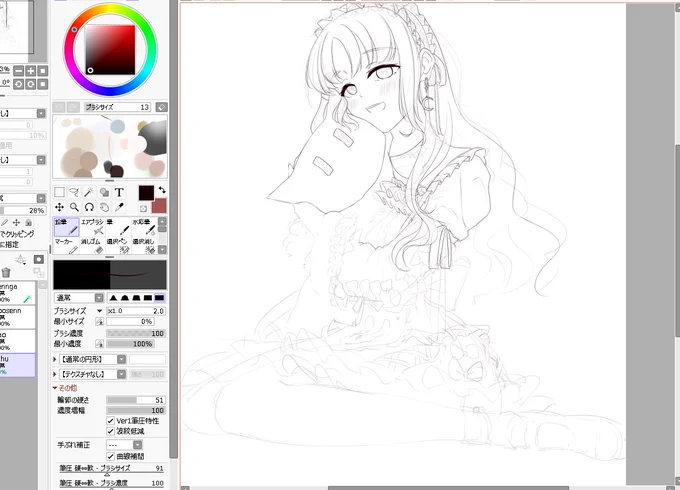Click the canvas navigator thumbnail
Screen dimensions: 680x490
17,27
